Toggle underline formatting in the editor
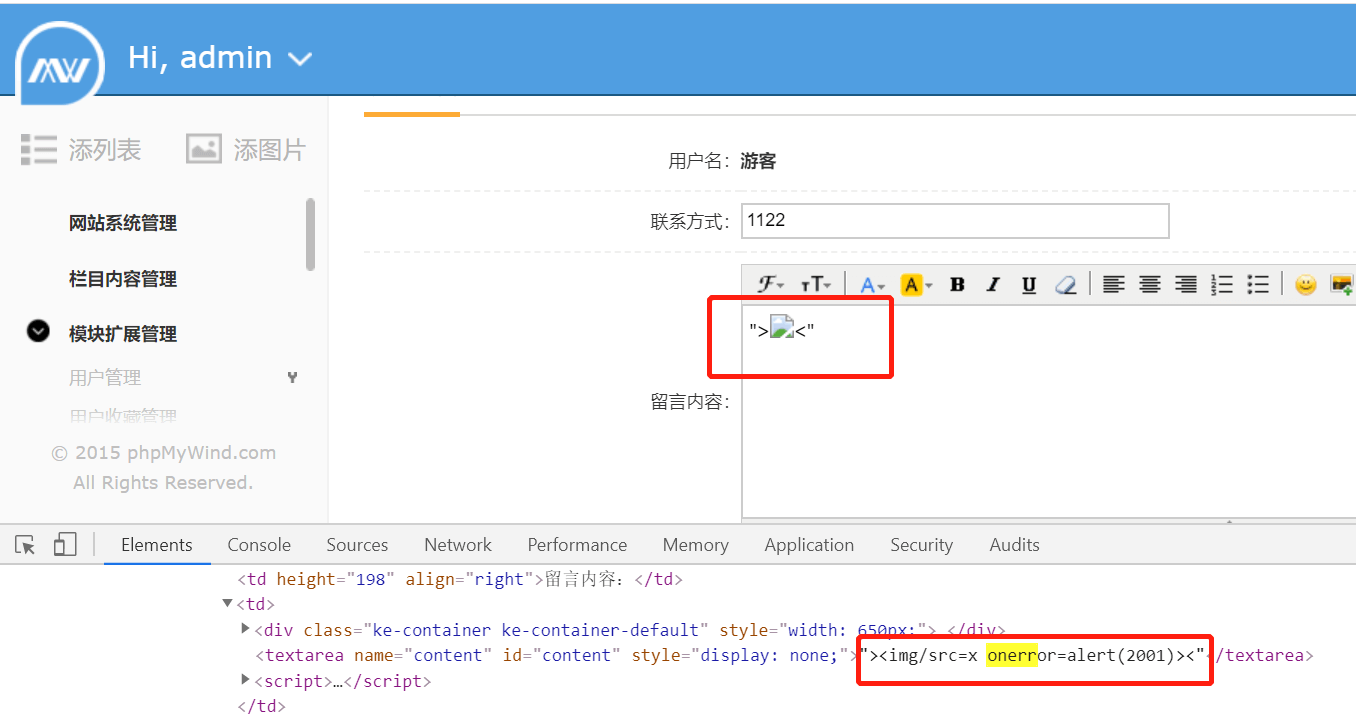The height and width of the screenshot is (724, 1356). point(1029,285)
